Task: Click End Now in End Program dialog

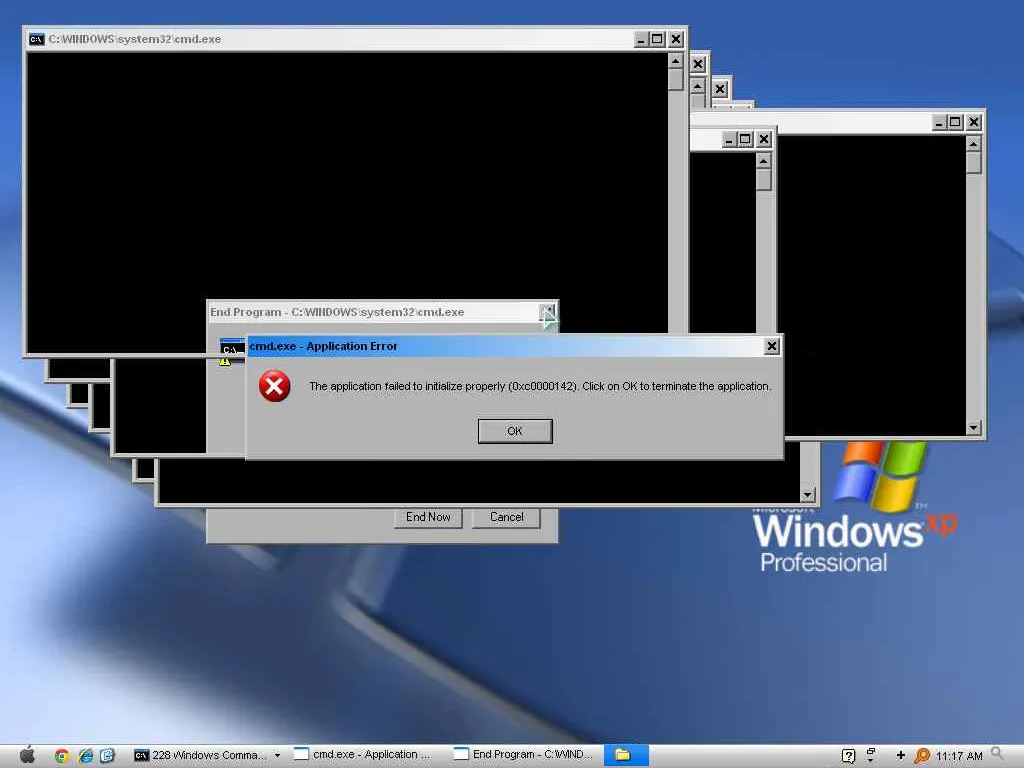Action: point(428,517)
